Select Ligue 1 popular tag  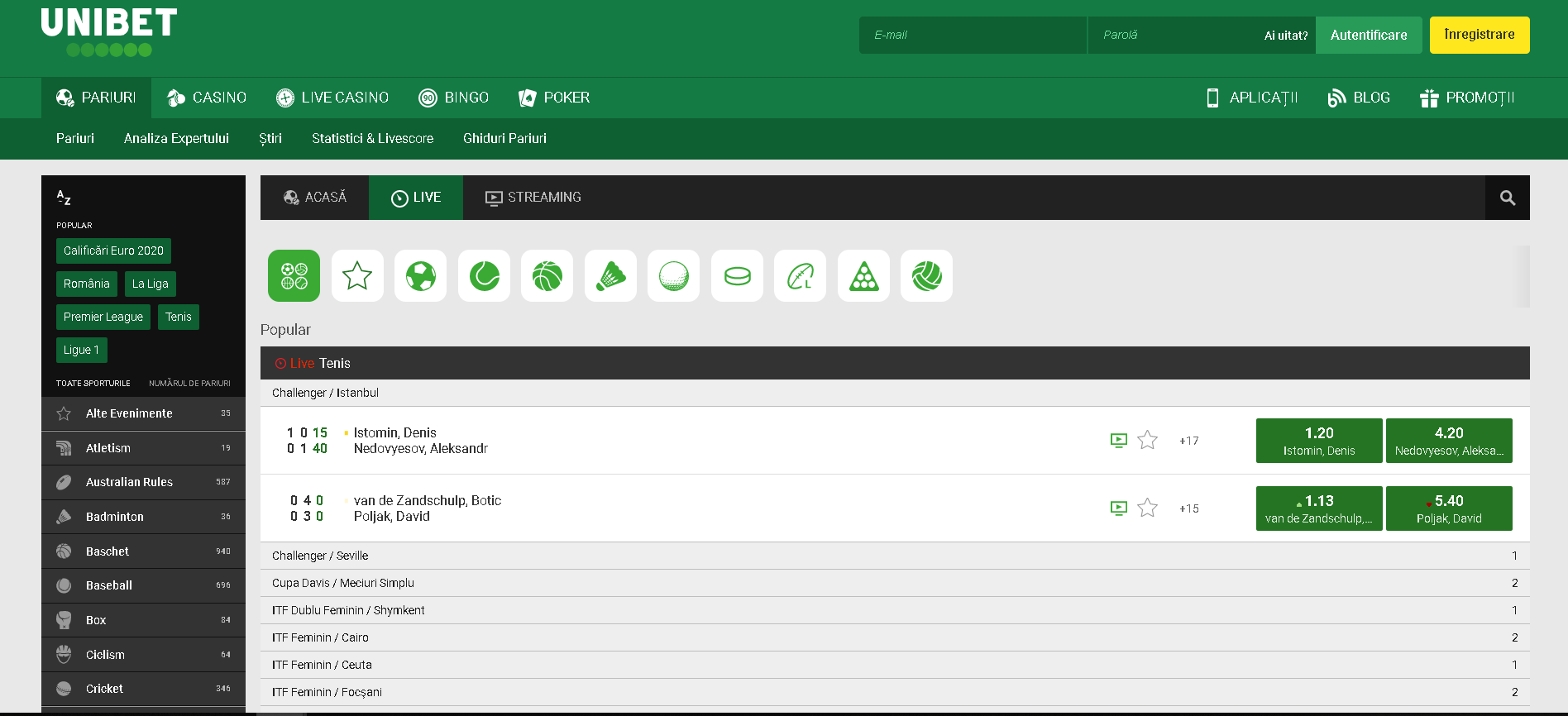[81, 350]
